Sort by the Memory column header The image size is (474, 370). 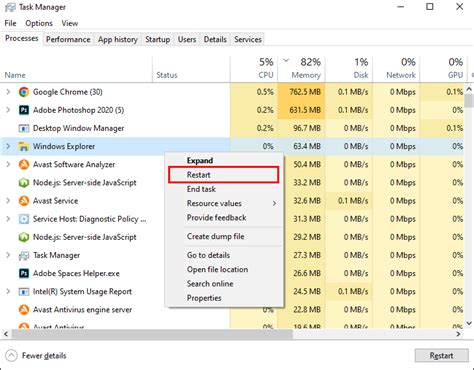click(301, 69)
